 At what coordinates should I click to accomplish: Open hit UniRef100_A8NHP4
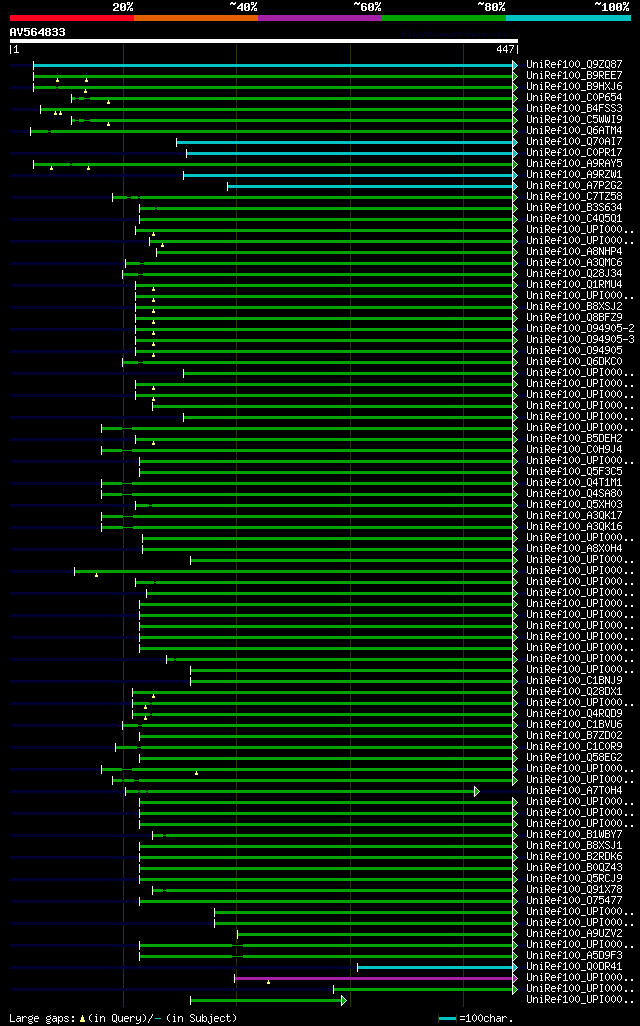click(x=574, y=251)
